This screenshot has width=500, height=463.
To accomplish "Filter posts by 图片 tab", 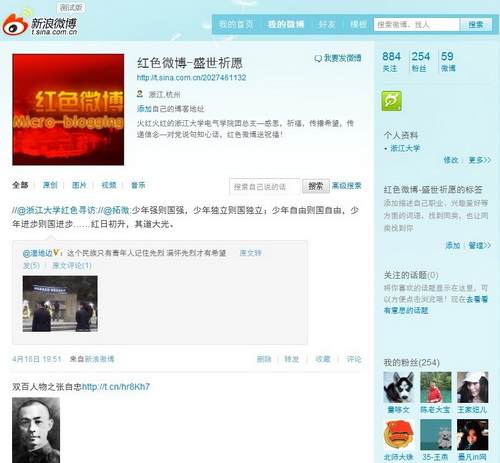I will pyautogui.click(x=79, y=185).
